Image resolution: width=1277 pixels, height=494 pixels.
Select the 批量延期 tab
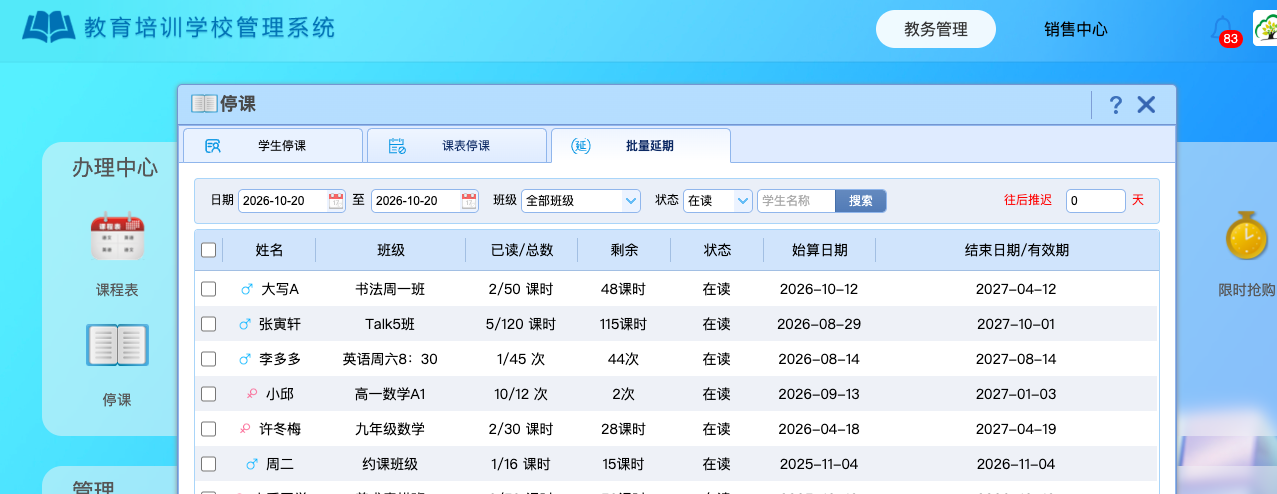[641, 146]
